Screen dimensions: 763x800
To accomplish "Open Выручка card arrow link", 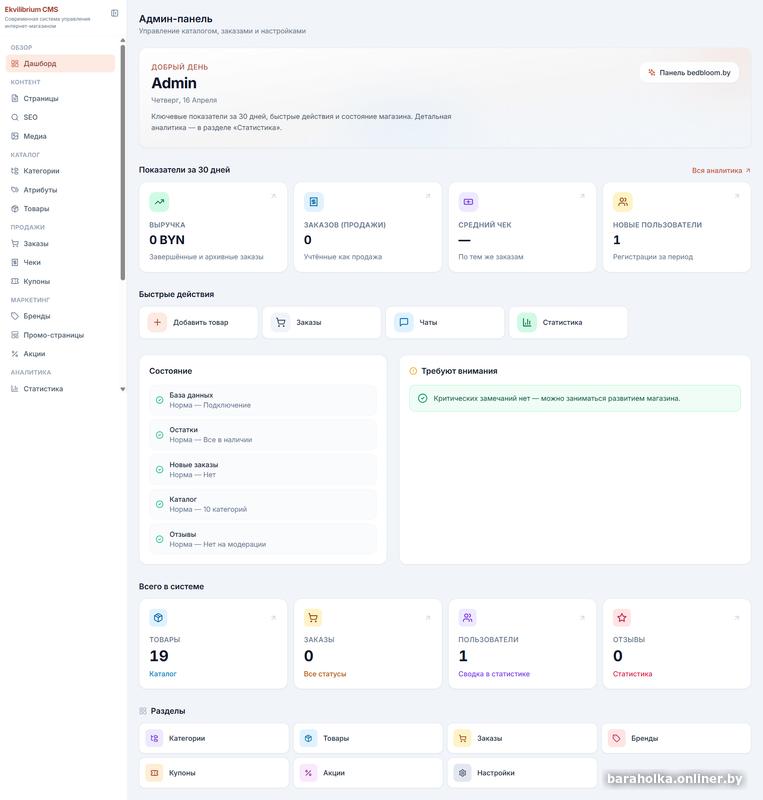I will pyautogui.click(x=274, y=196).
